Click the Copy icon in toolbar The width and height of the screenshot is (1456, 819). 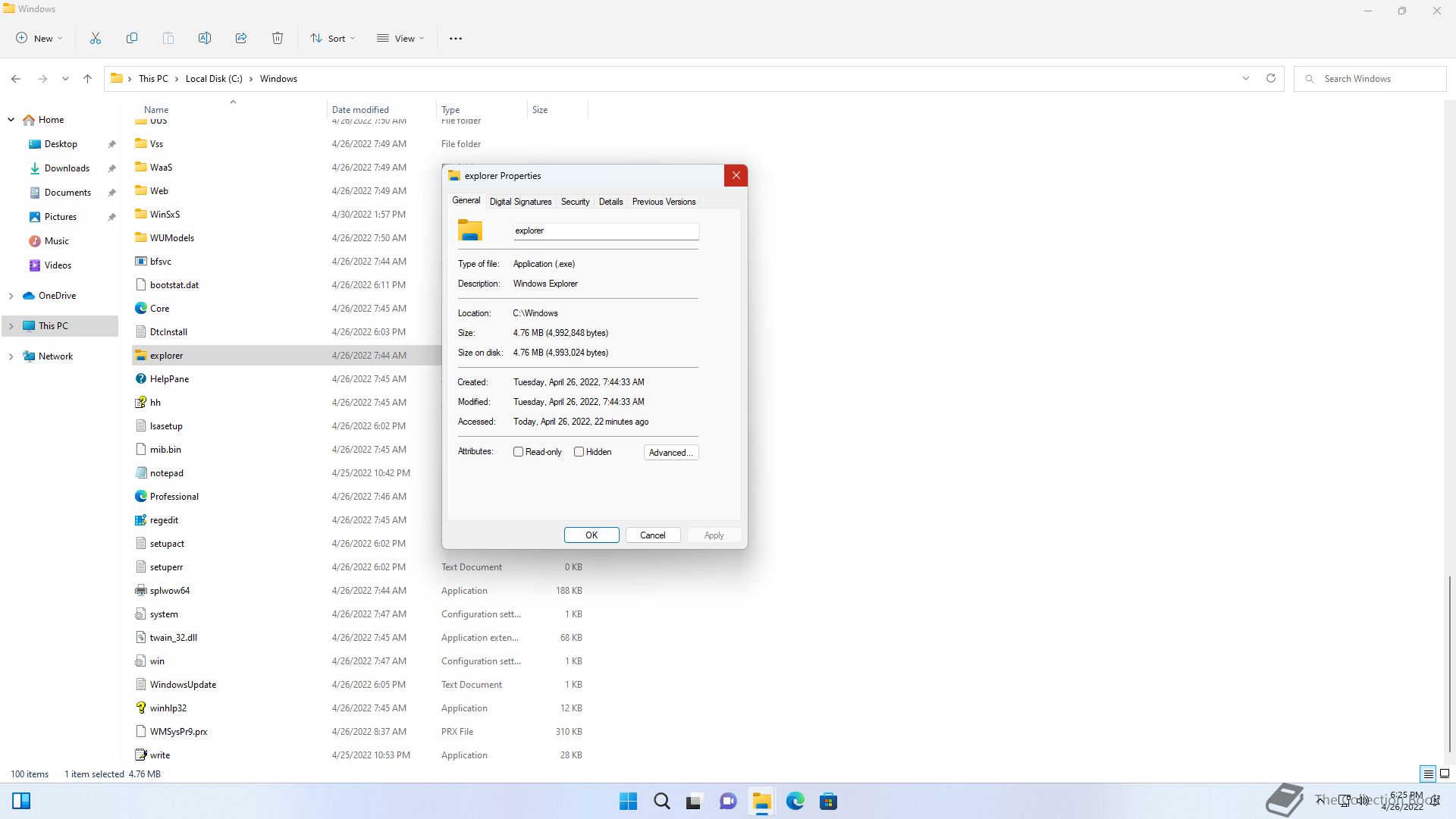132,38
